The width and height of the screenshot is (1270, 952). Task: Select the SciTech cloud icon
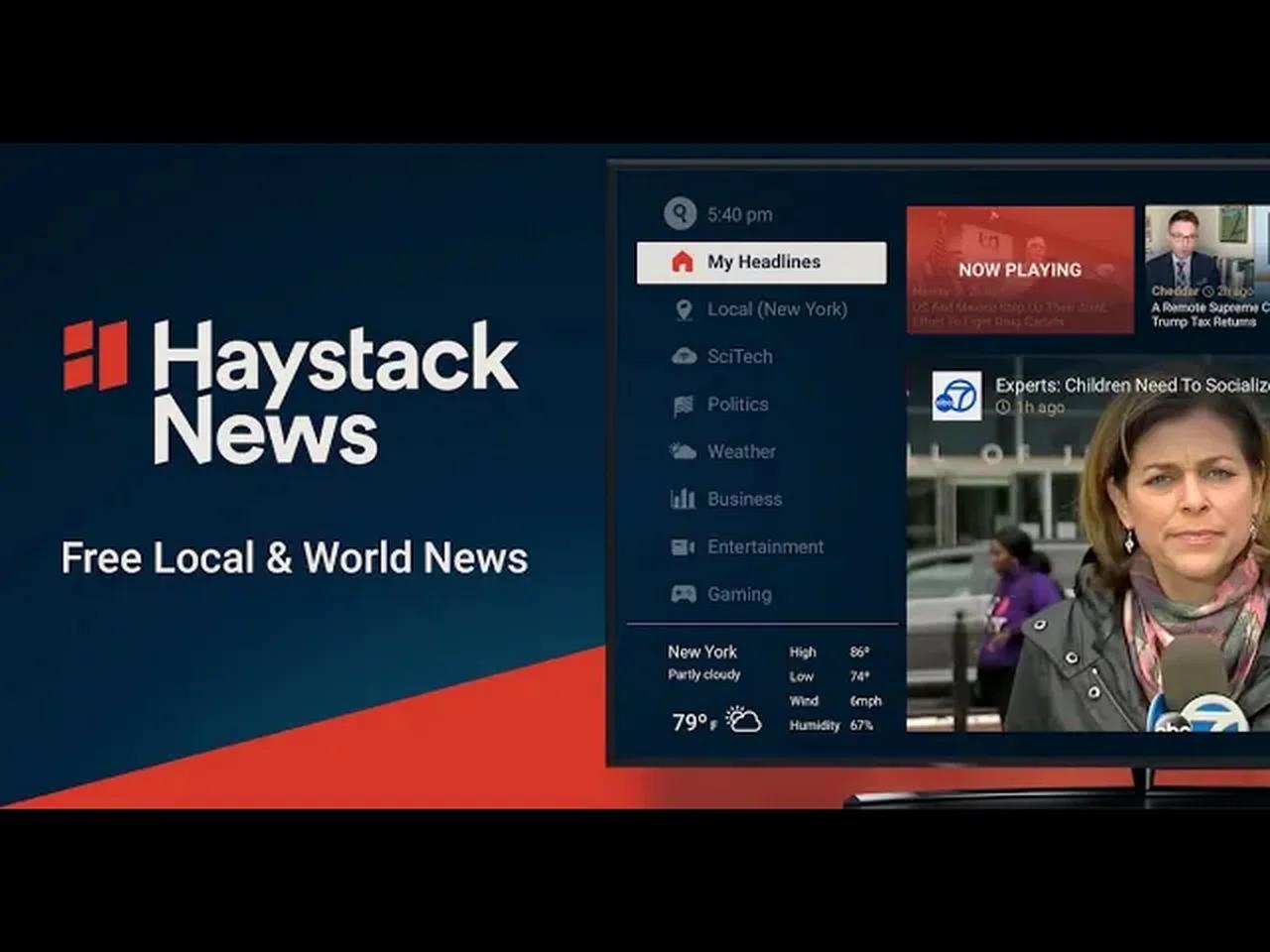point(683,356)
